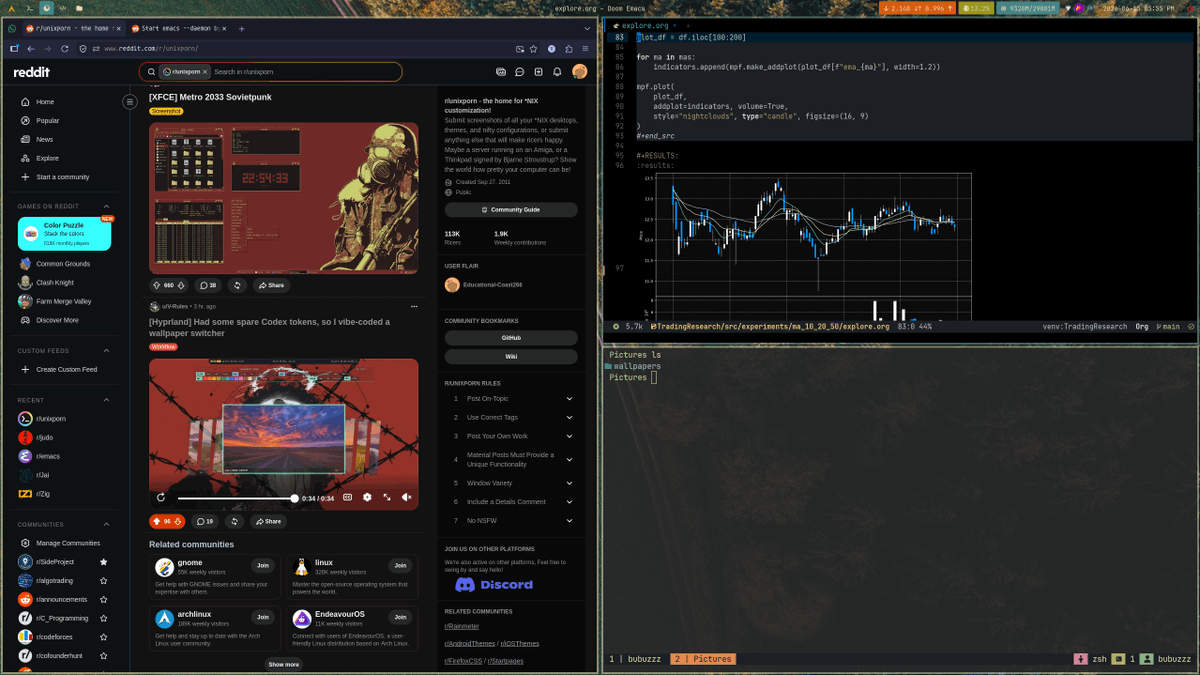The height and width of the screenshot is (675, 1200).
Task: Star r/codeforces as favorite
Action: click(103, 637)
